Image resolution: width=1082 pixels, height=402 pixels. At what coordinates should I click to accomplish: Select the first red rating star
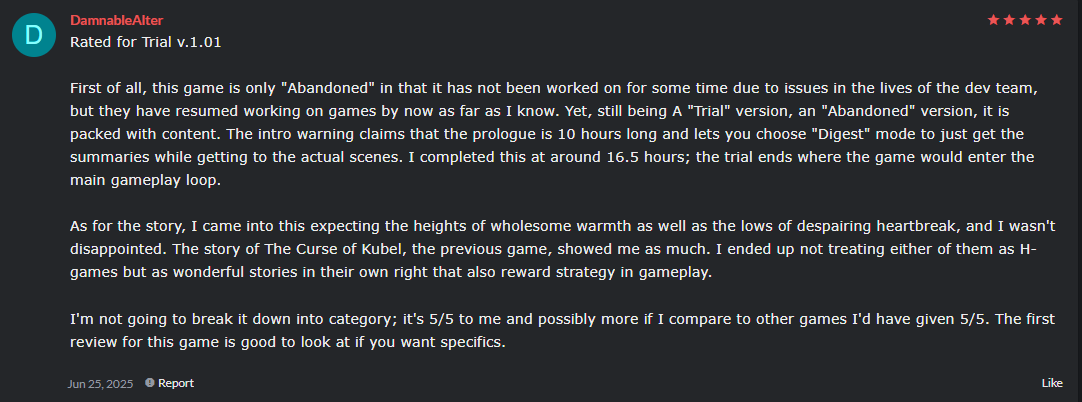tap(994, 20)
